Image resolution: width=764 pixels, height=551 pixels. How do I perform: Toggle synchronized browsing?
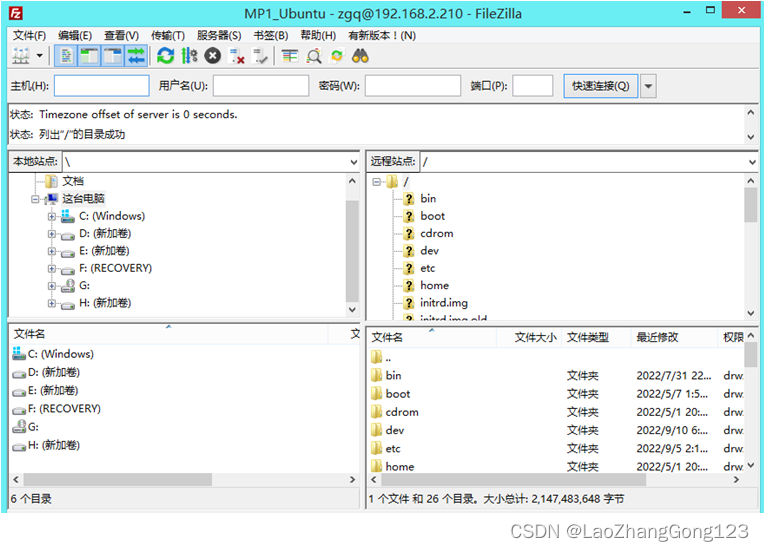(337, 56)
